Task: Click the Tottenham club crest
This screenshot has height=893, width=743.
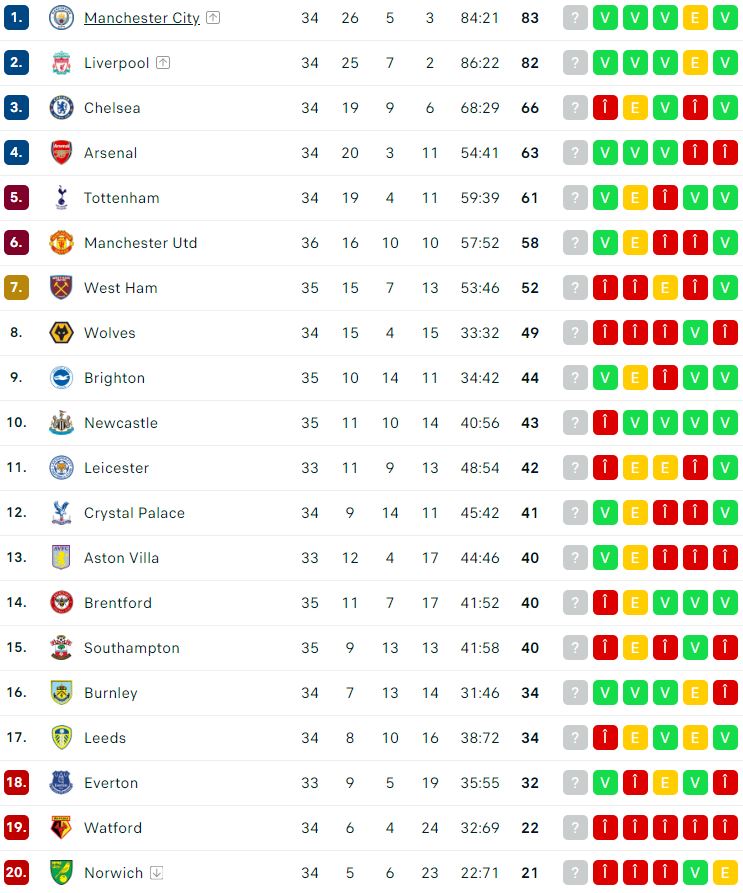Action: coord(60,197)
